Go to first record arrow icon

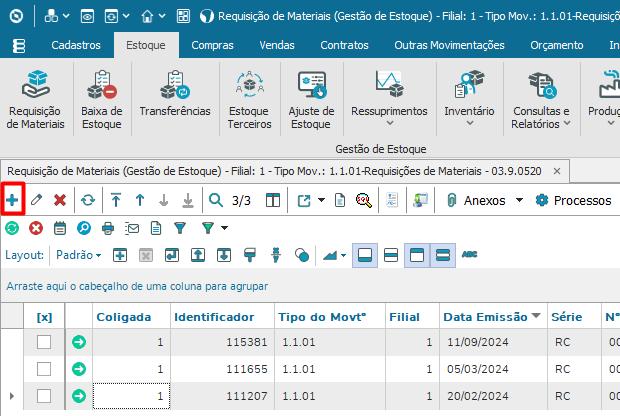coord(116,200)
